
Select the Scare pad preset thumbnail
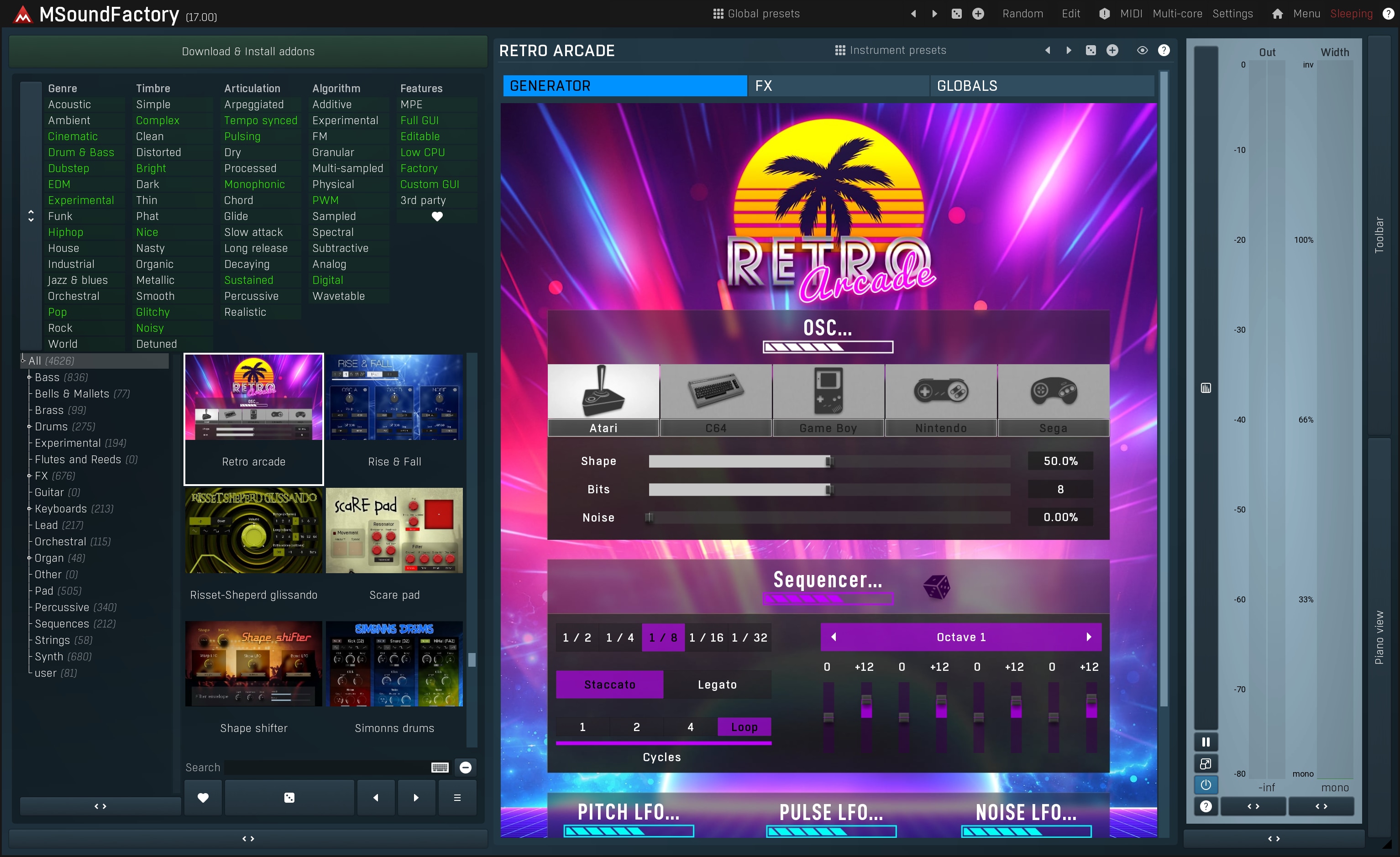tap(394, 530)
